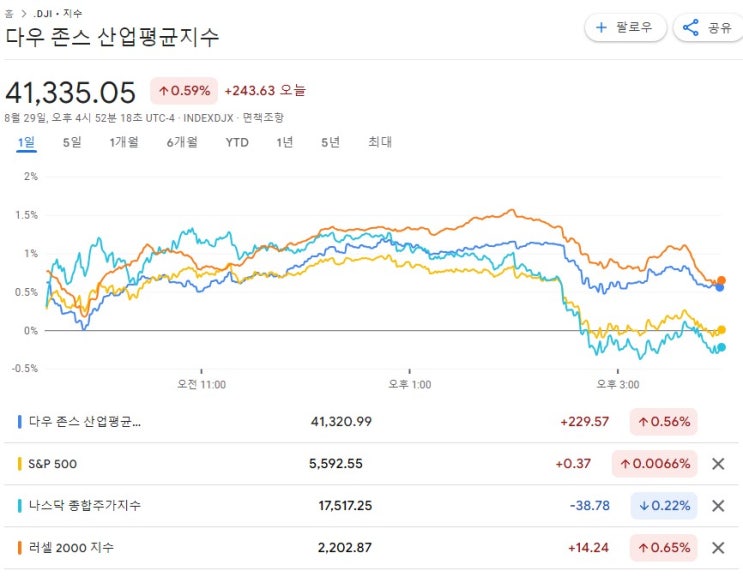Open the 최대 maximum range tab
Image resolution: width=743 pixels, height=577 pixels.
click(x=380, y=142)
